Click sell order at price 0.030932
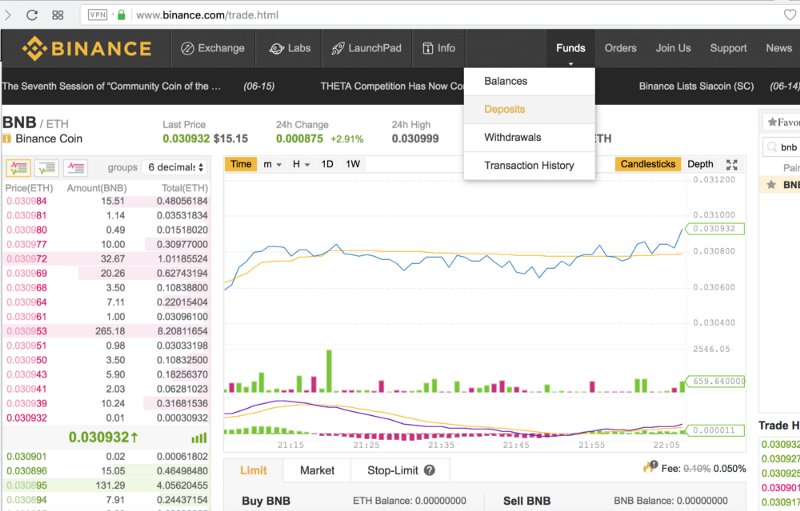 [x=107, y=418]
